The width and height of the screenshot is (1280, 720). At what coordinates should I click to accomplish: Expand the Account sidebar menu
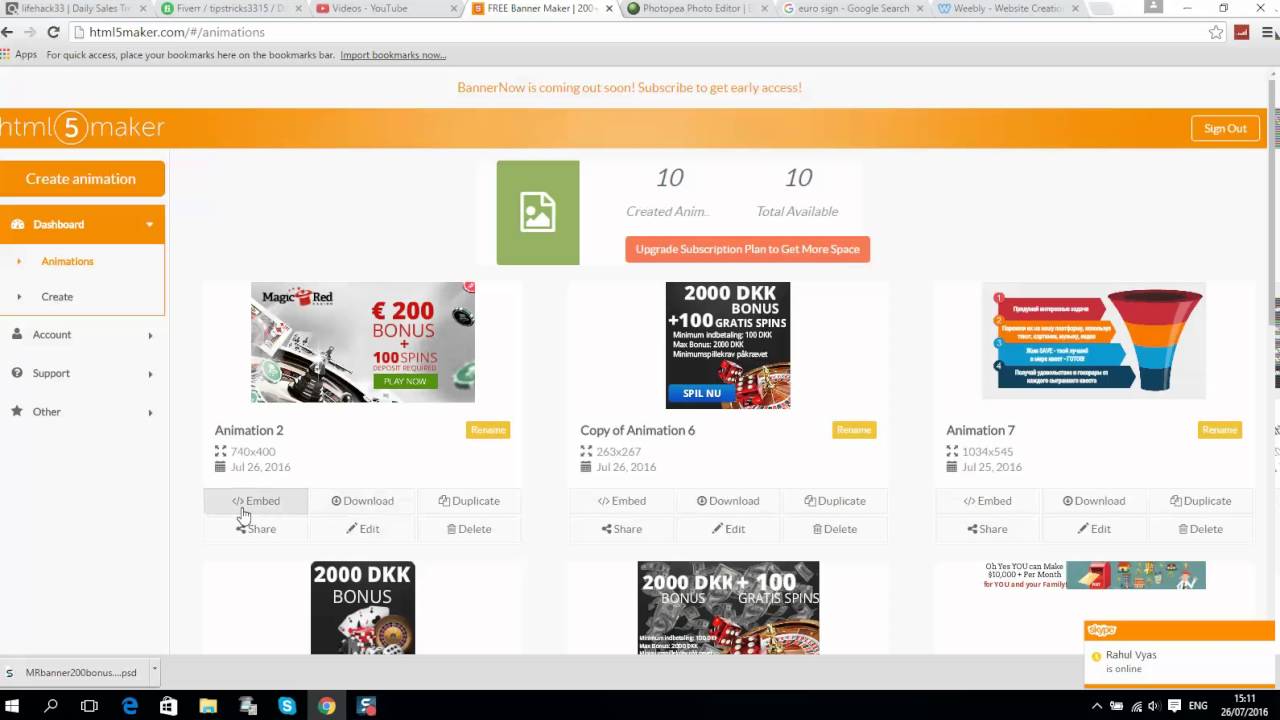pyautogui.click(x=82, y=335)
